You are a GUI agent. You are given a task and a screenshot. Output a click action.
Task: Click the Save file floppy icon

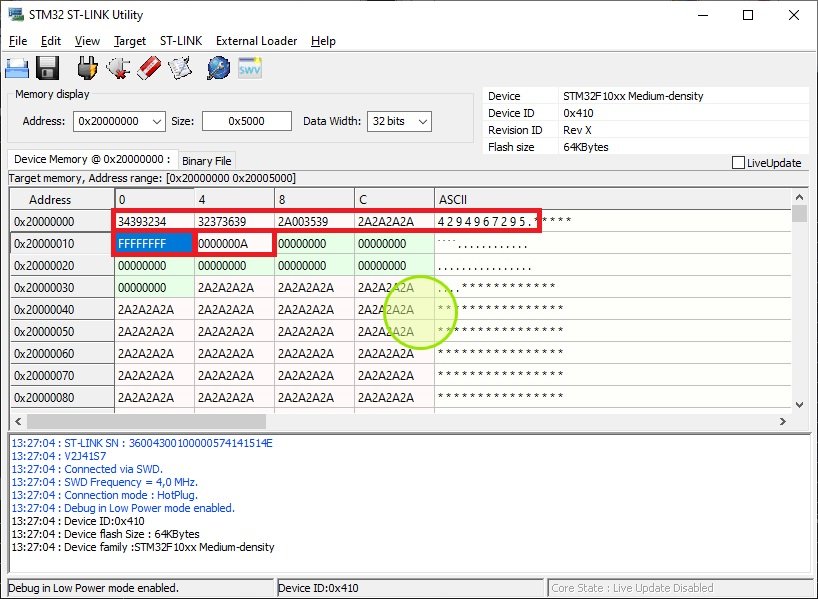coord(47,68)
